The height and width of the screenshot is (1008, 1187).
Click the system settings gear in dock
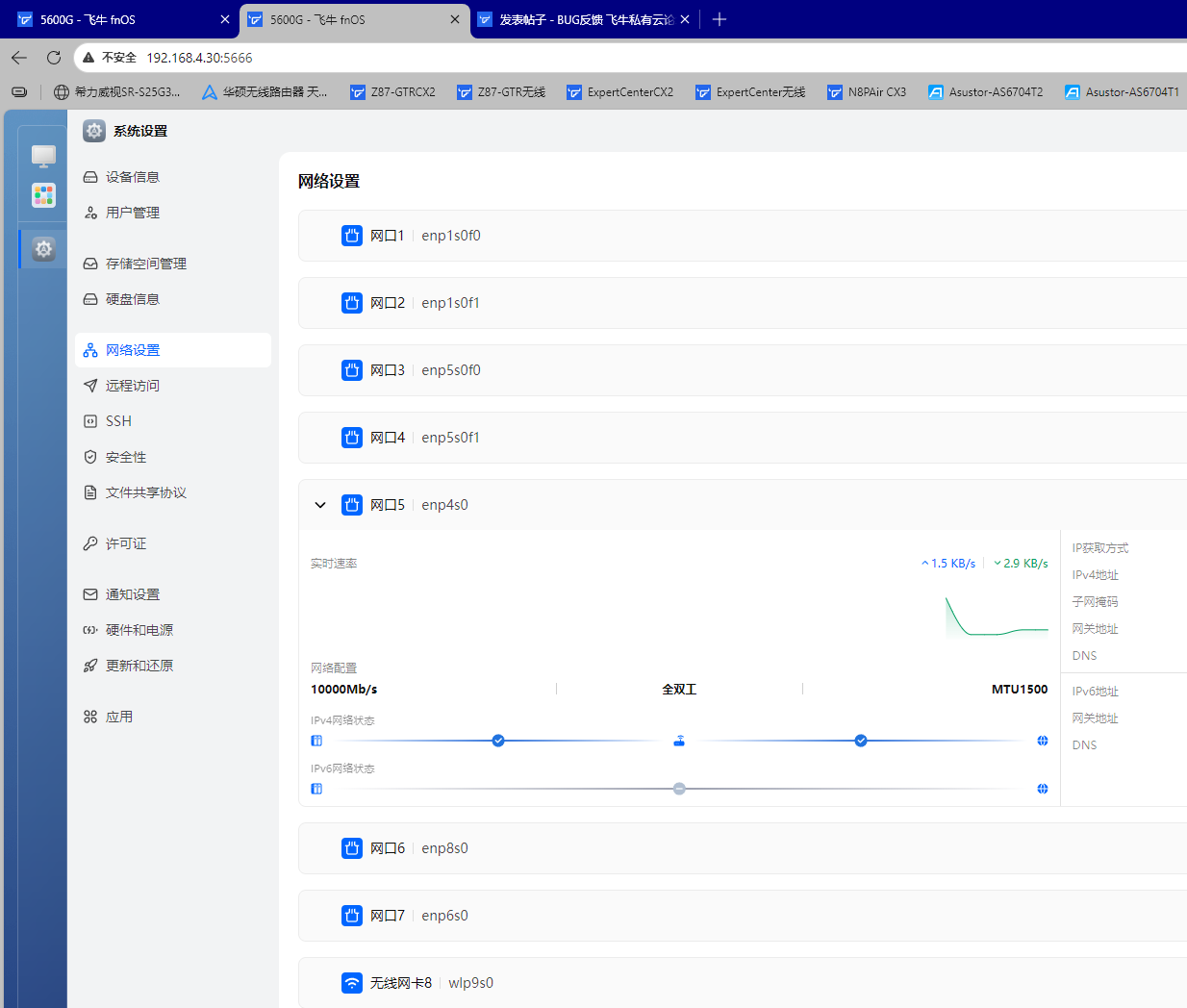[x=43, y=249]
